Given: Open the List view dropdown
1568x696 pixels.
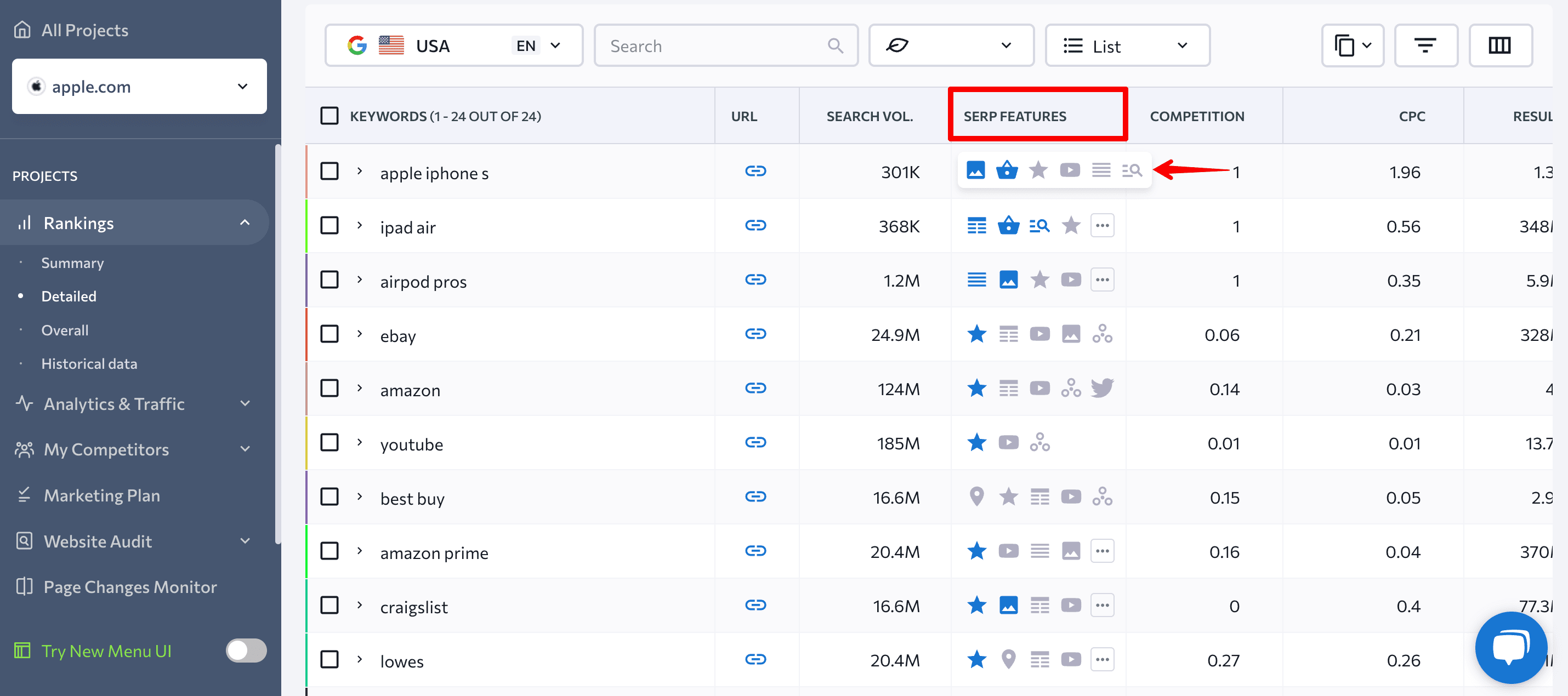Looking at the screenshot, I should (x=1127, y=45).
